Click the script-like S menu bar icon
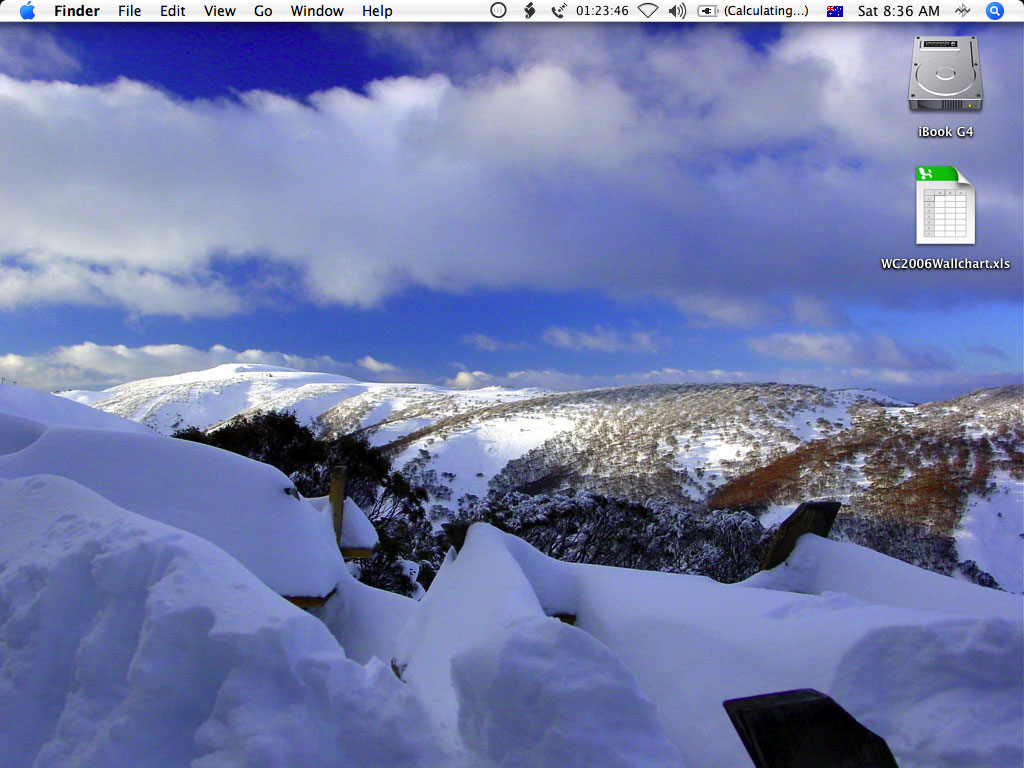The image size is (1024, 768). 530,10
